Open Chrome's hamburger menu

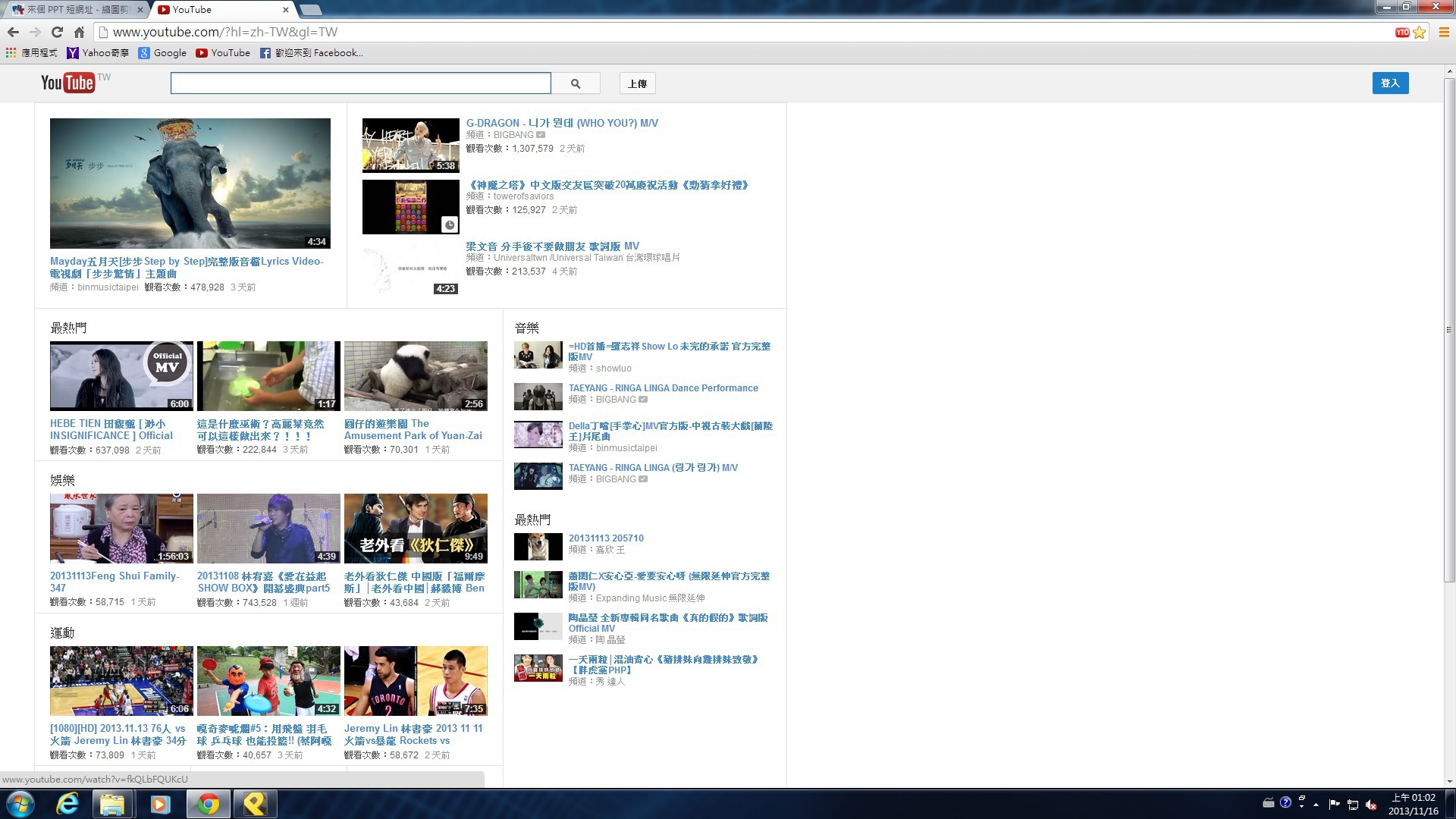click(1444, 32)
